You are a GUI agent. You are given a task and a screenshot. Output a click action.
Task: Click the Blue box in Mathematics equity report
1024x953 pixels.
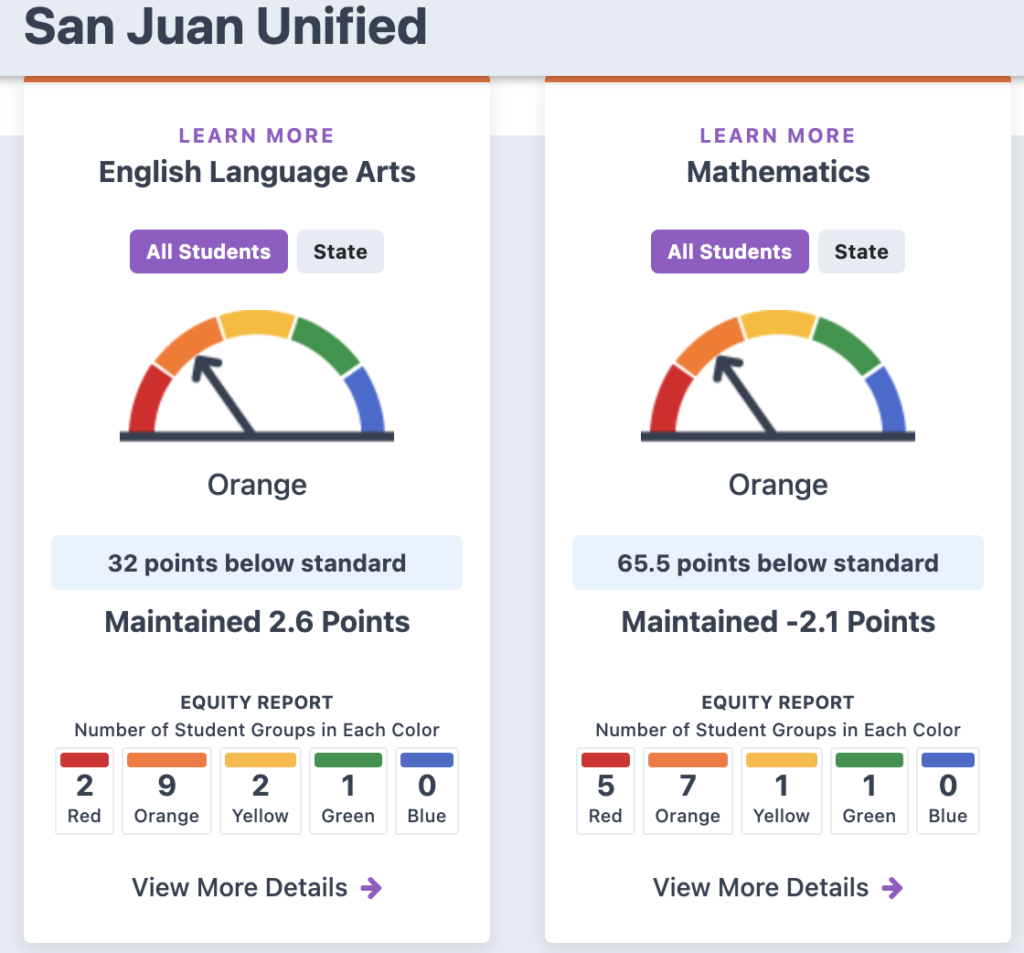tap(948, 790)
